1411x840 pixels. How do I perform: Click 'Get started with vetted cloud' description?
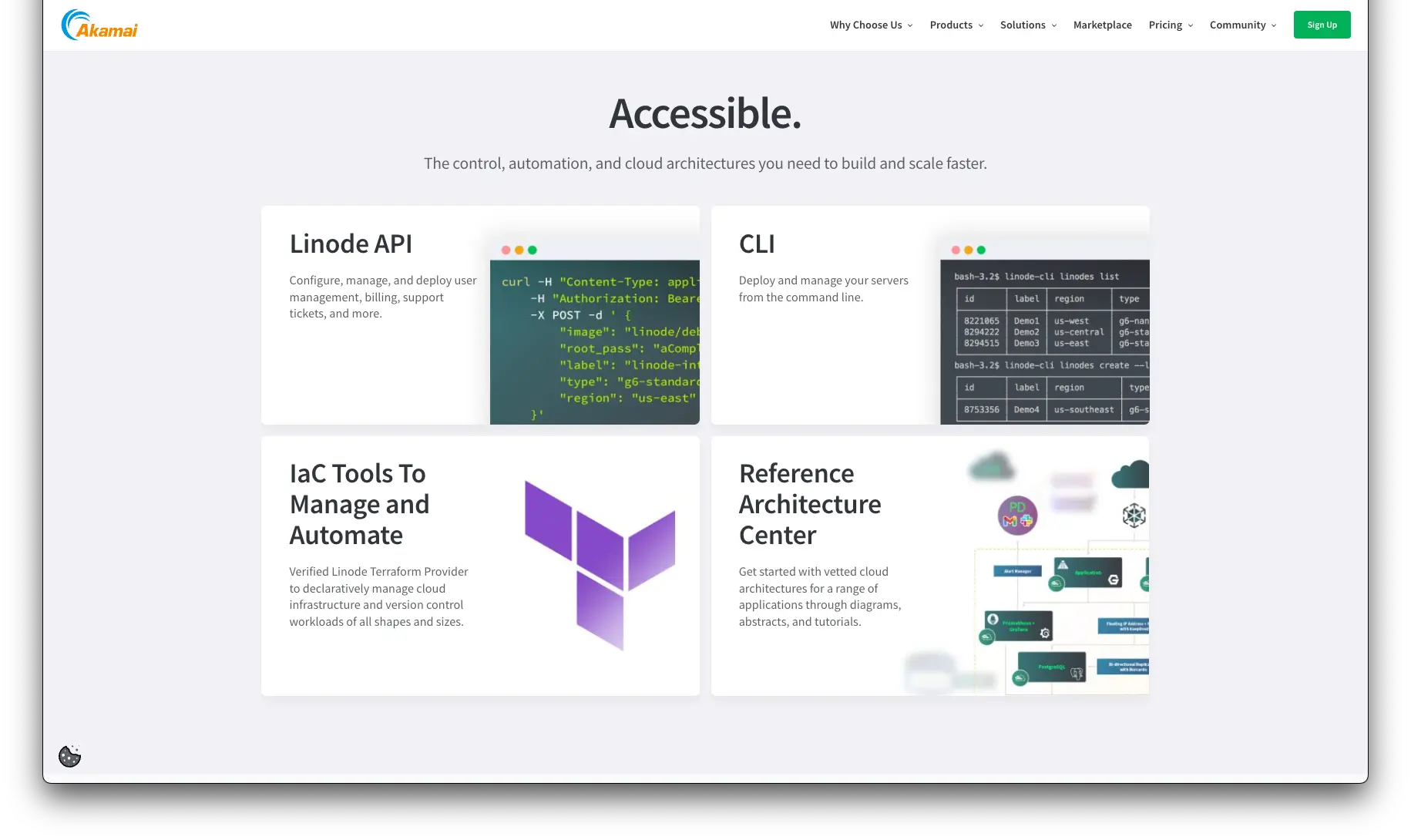pos(820,596)
